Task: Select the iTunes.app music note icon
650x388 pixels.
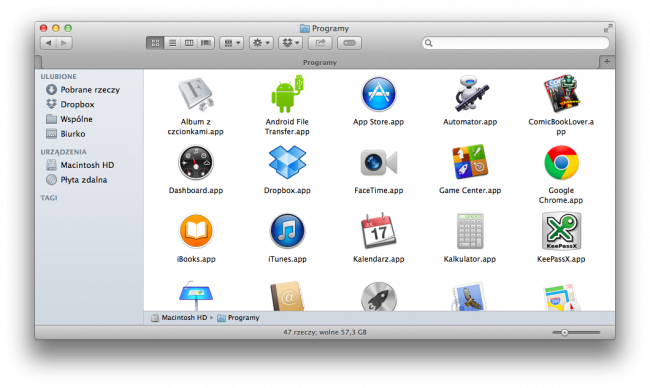Action: 287,231
